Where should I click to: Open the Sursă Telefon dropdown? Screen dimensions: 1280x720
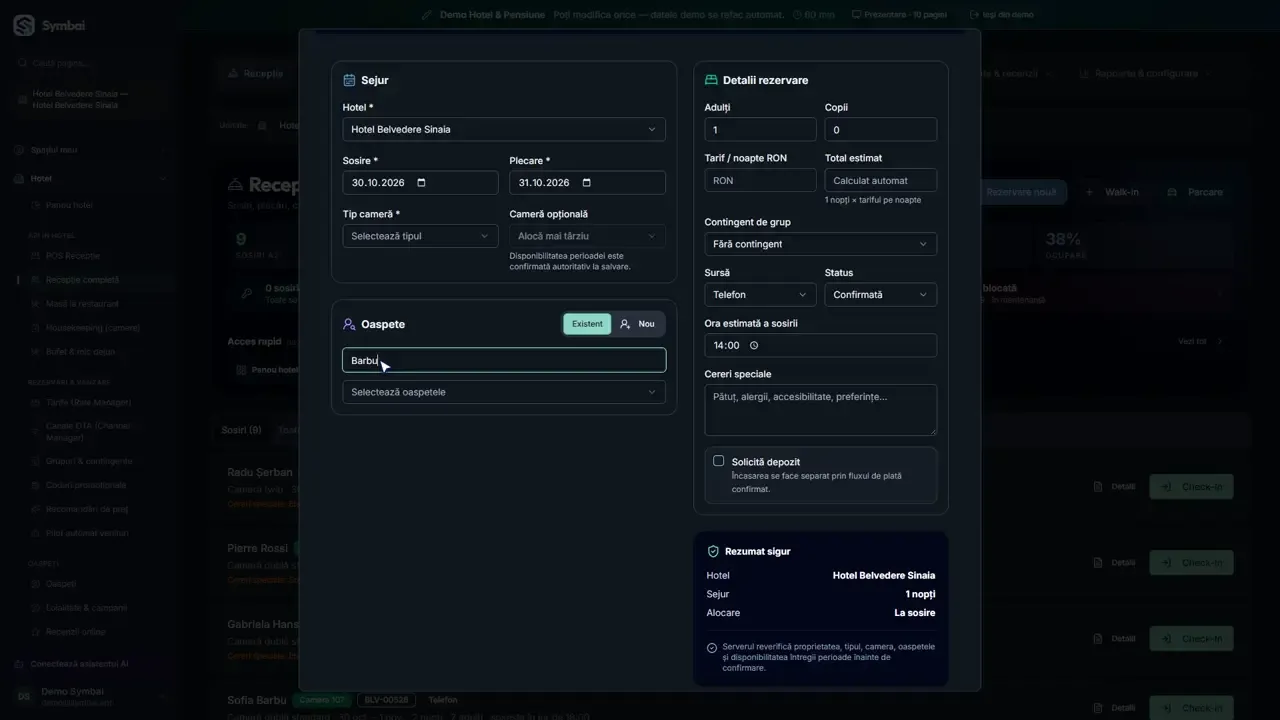(x=760, y=295)
